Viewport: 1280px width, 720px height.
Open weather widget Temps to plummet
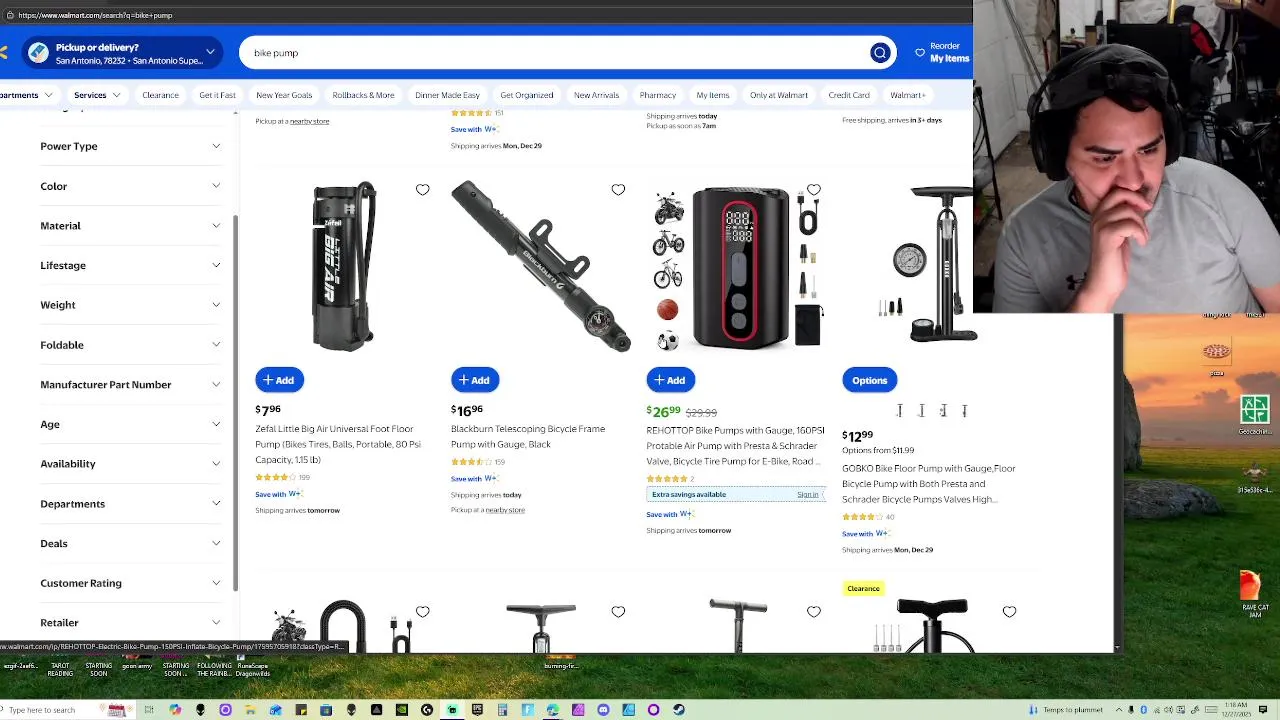[x=1067, y=710]
